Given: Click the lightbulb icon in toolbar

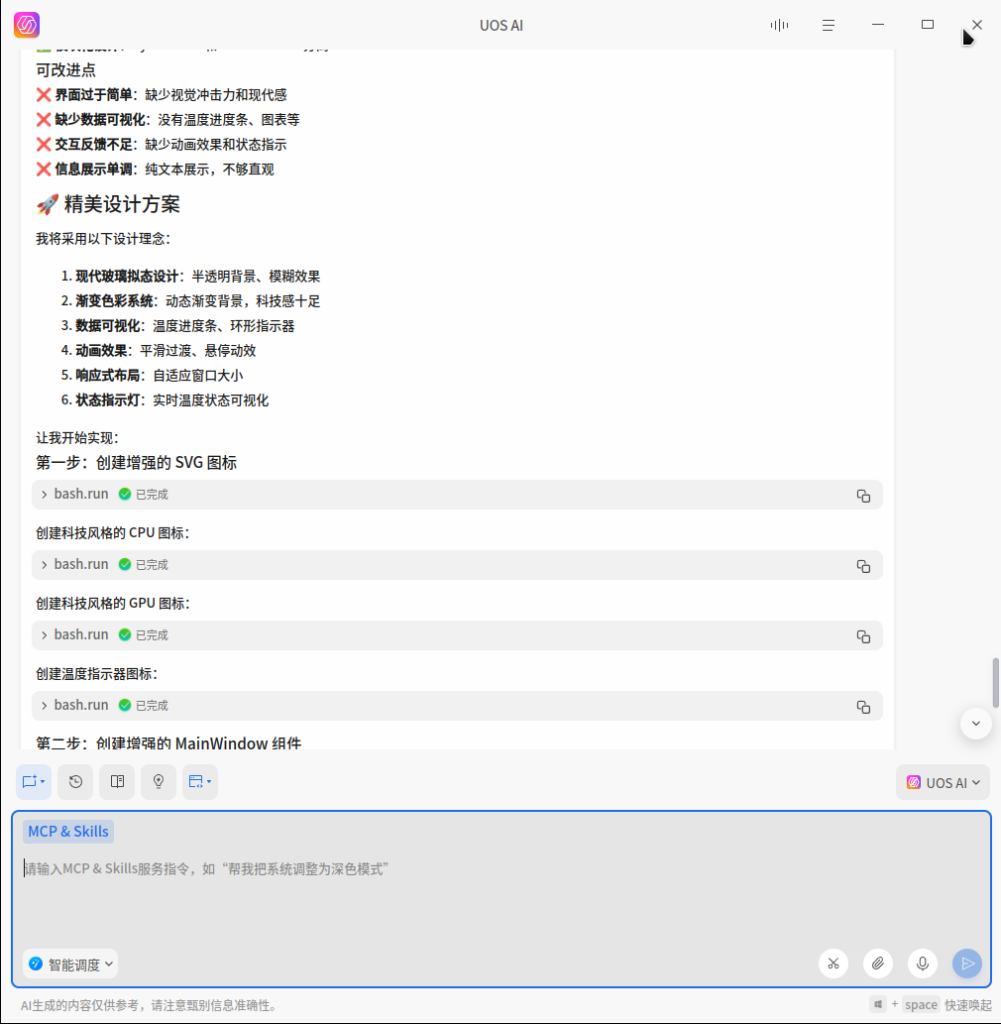Looking at the screenshot, I should coord(158,782).
